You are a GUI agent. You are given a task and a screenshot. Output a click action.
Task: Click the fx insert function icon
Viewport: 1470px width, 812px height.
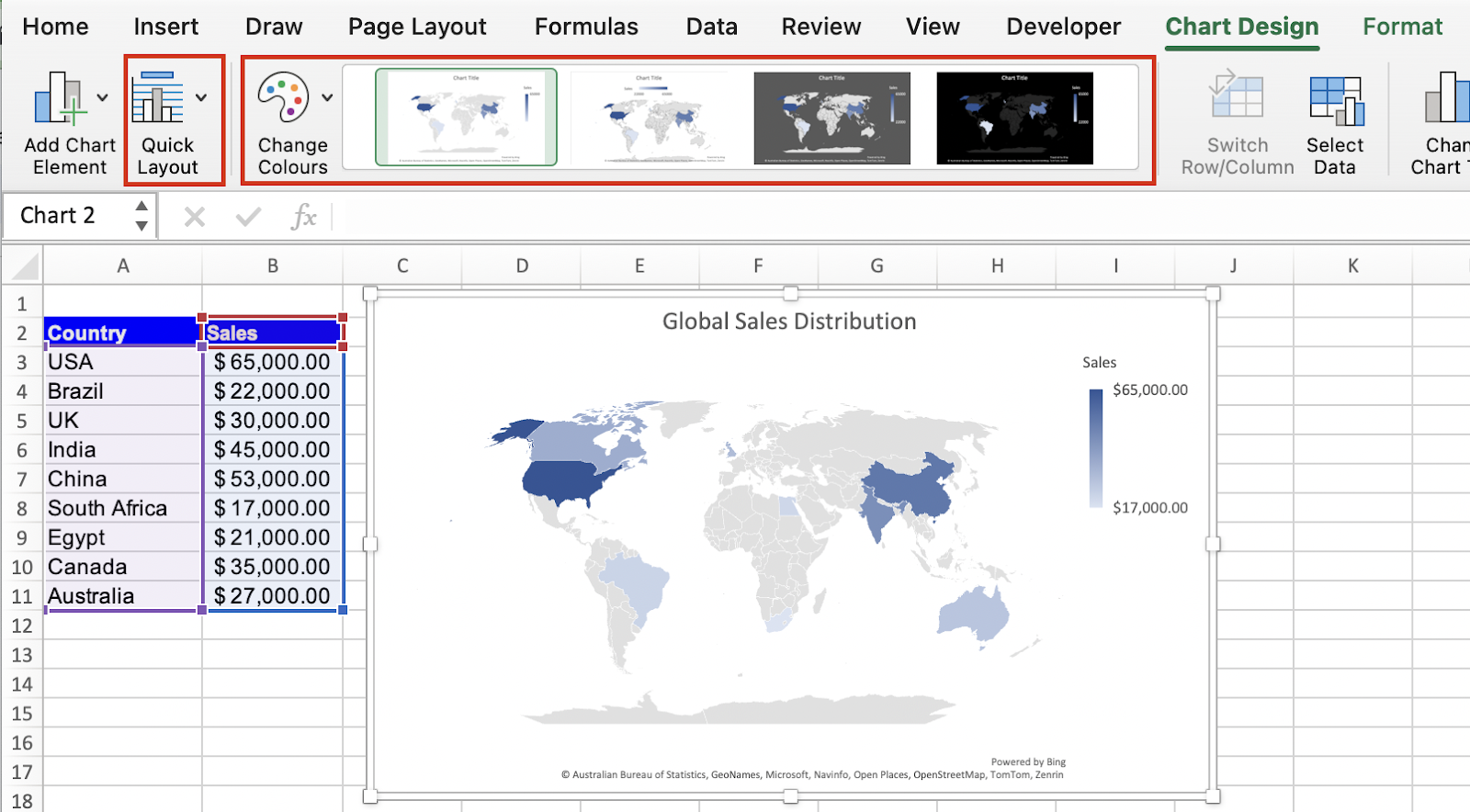[303, 217]
